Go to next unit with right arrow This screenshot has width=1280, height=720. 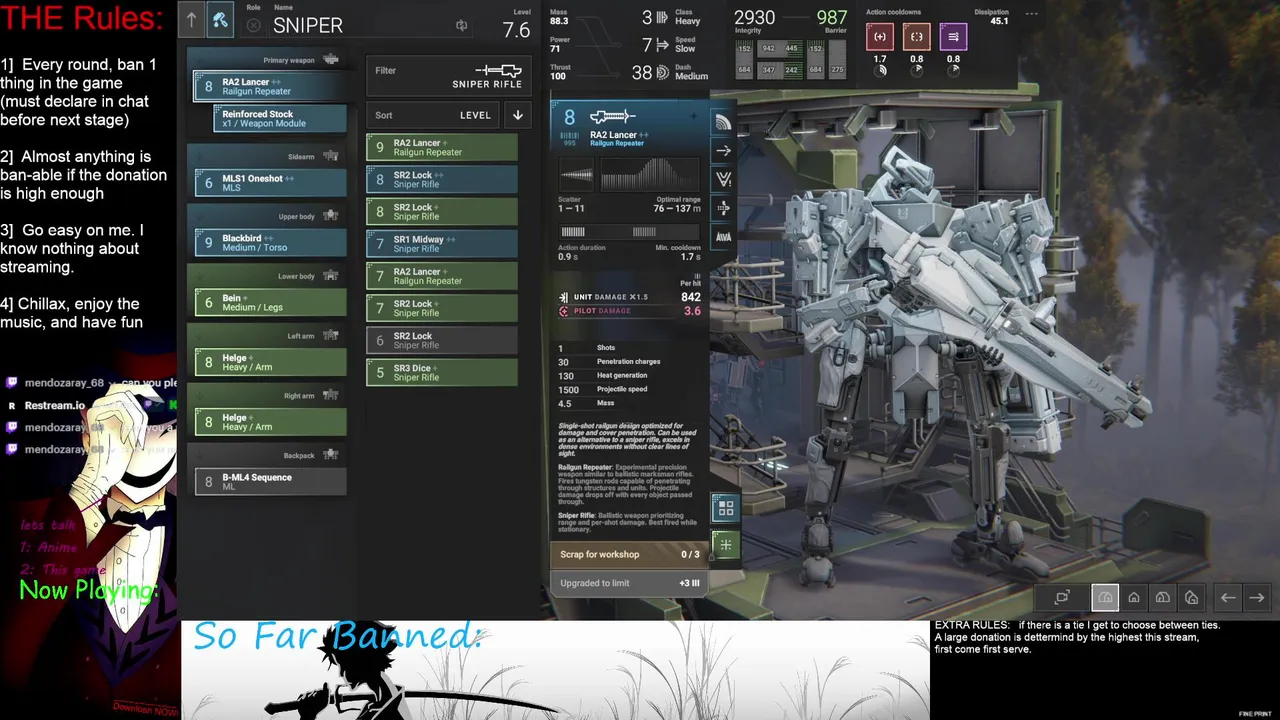(1257, 598)
